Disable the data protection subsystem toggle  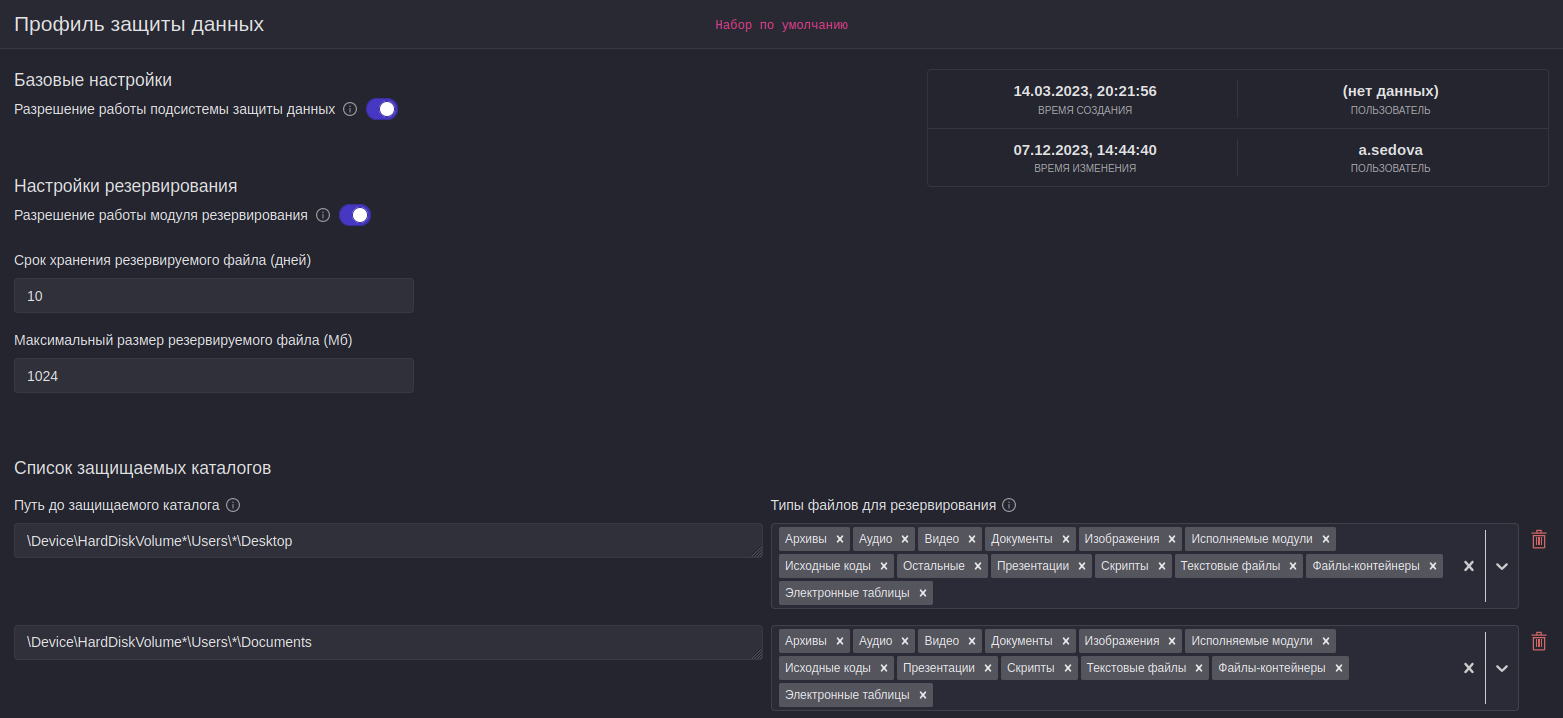coord(382,109)
